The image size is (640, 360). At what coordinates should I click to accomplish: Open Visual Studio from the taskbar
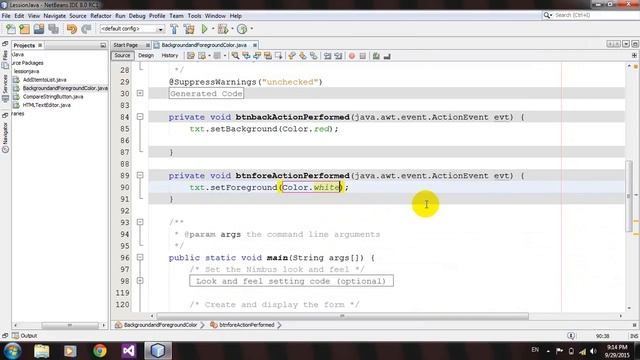click(128, 351)
